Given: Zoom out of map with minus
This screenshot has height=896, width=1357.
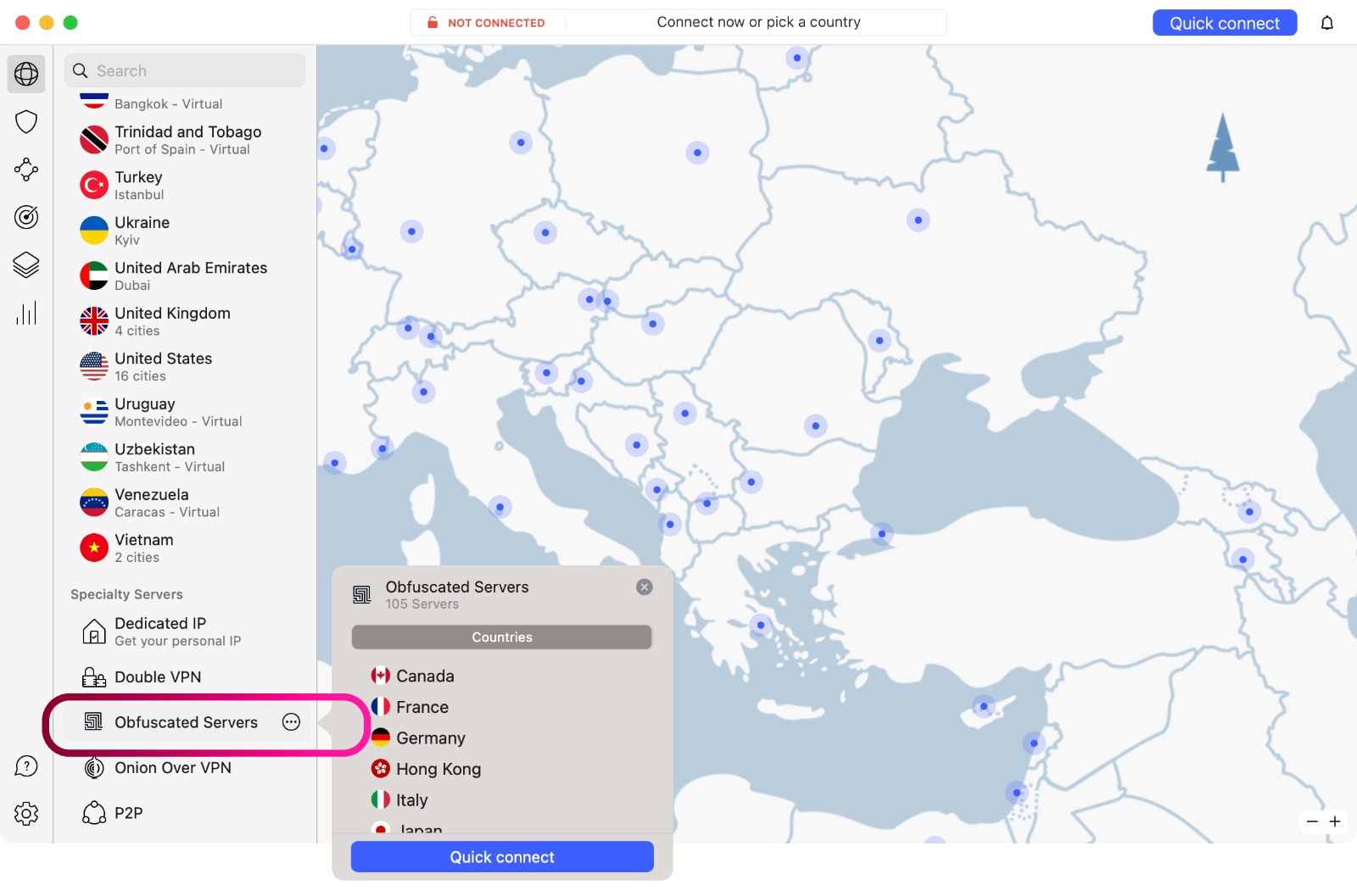Looking at the screenshot, I should coord(1312,821).
